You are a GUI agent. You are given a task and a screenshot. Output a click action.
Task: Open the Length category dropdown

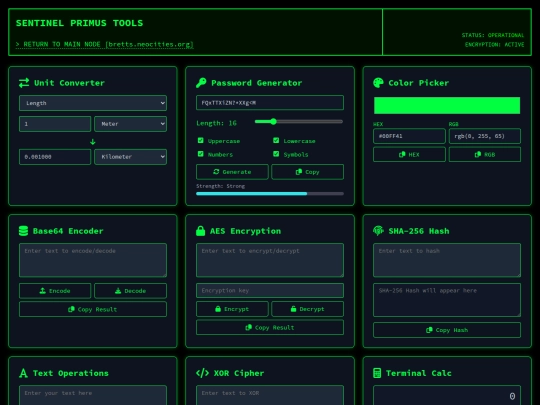(x=93, y=103)
